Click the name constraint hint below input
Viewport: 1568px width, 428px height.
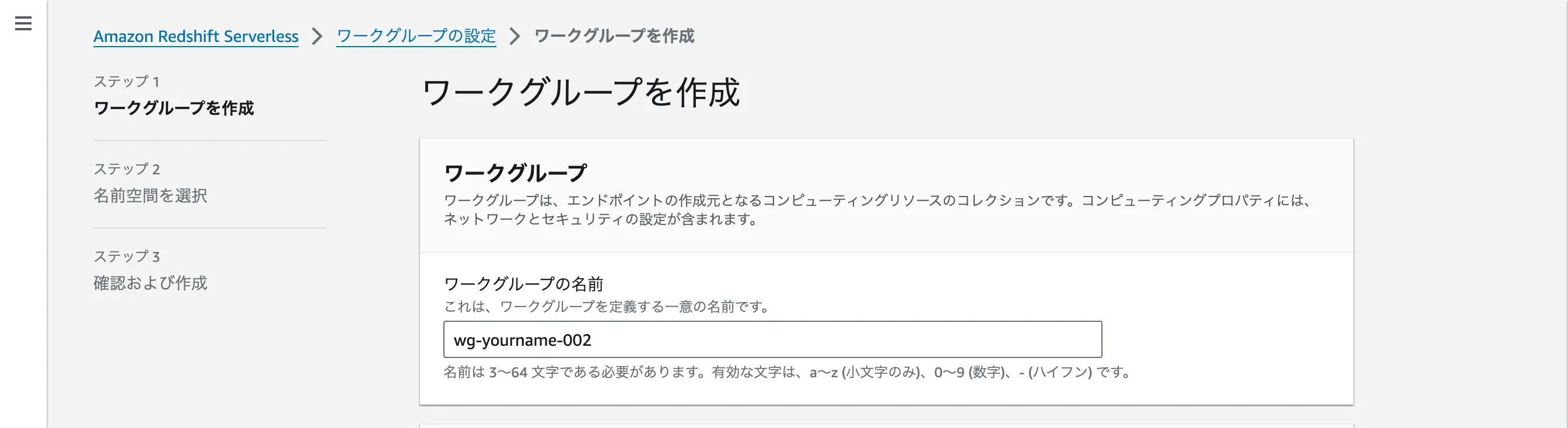786,372
